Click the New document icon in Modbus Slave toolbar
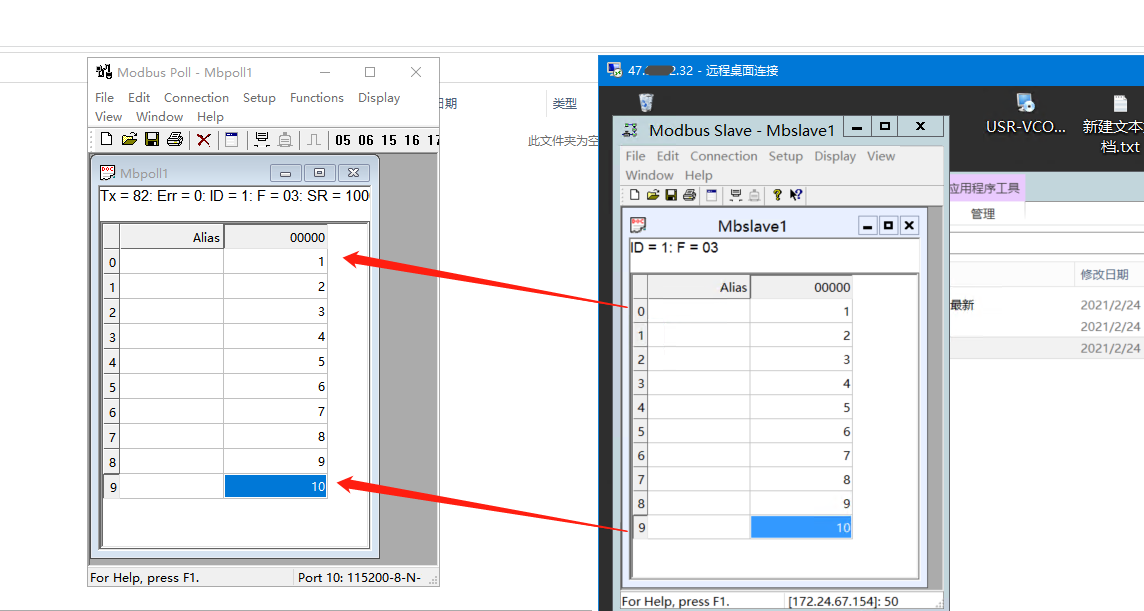 click(x=634, y=195)
